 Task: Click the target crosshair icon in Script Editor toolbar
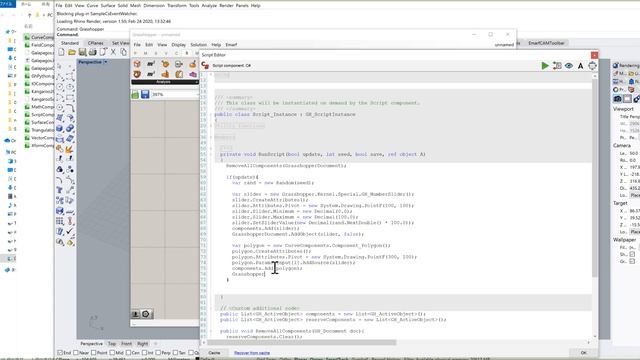point(592,66)
